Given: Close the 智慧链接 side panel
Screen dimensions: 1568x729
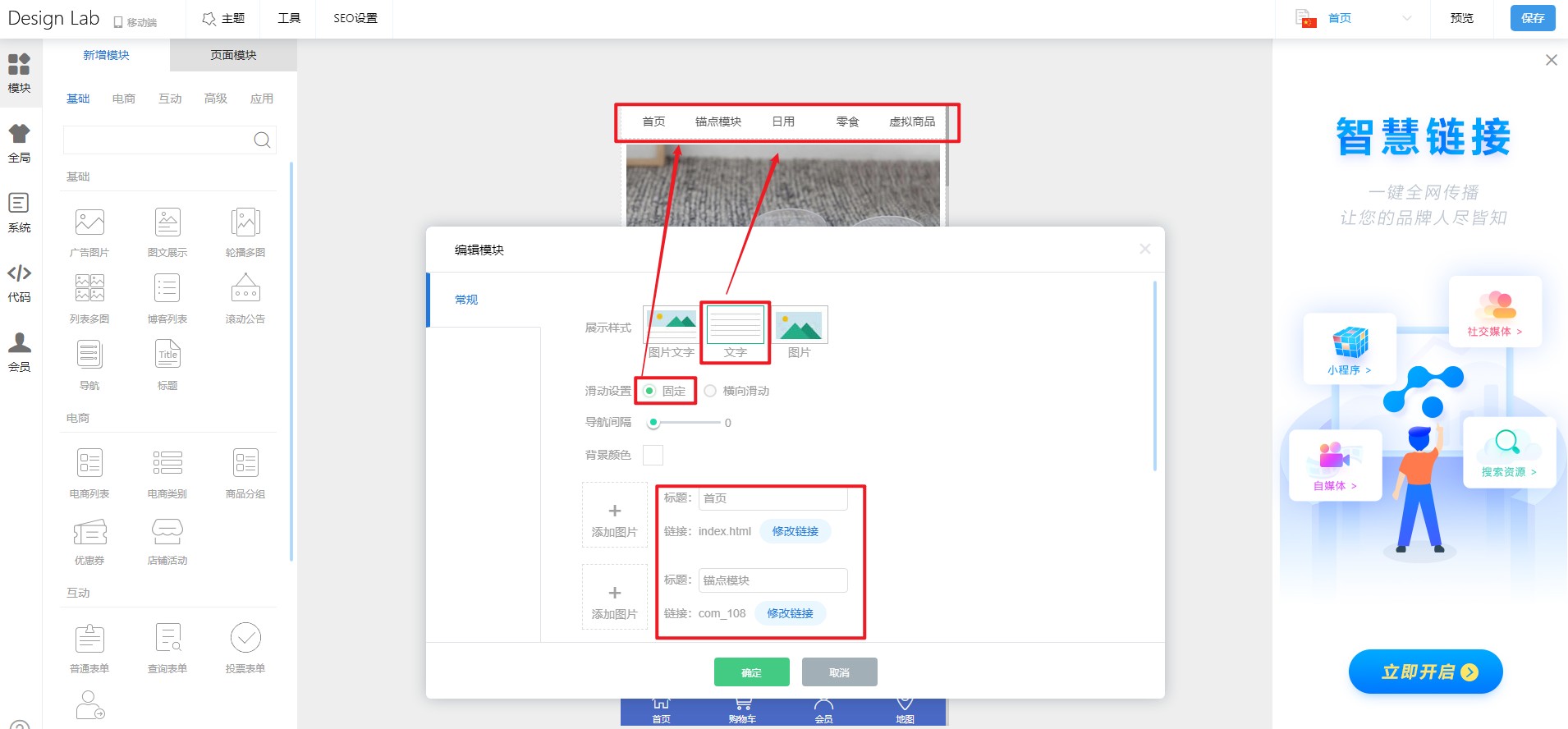Looking at the screenshot, I should pos(1551,60).
